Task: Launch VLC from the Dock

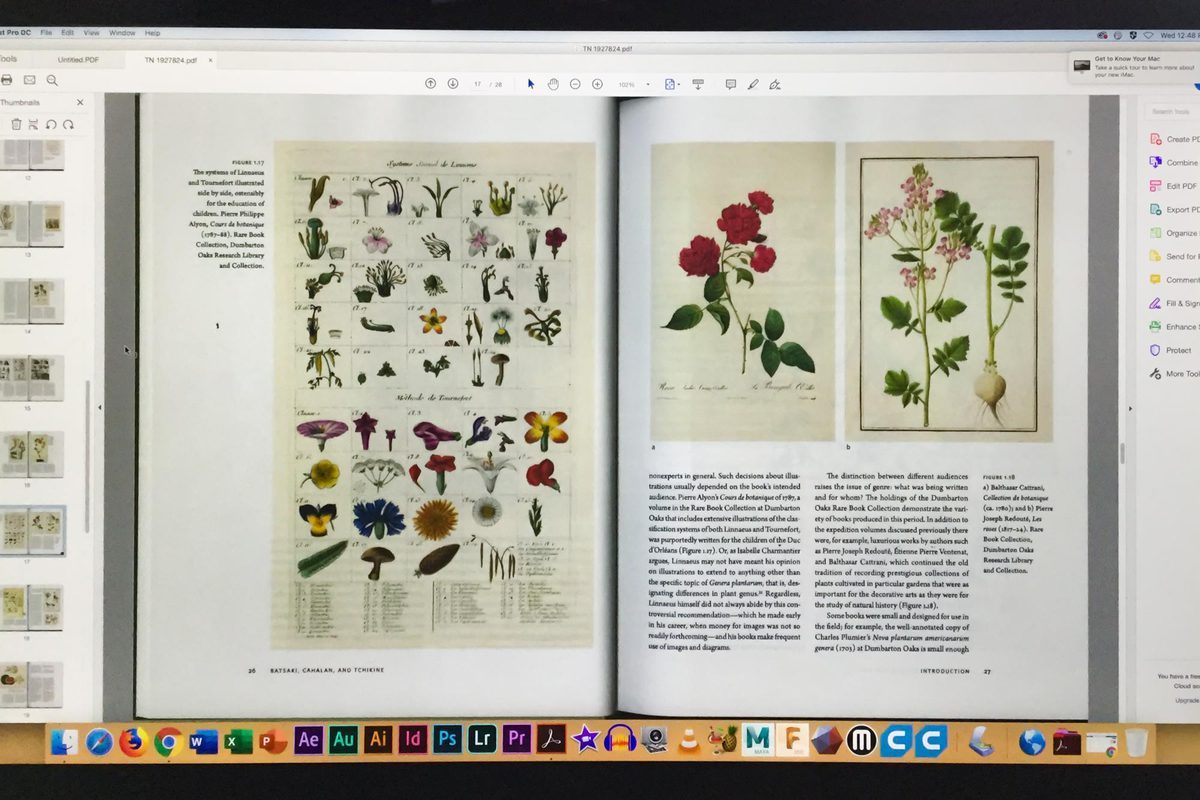Action: click(688, 741)
